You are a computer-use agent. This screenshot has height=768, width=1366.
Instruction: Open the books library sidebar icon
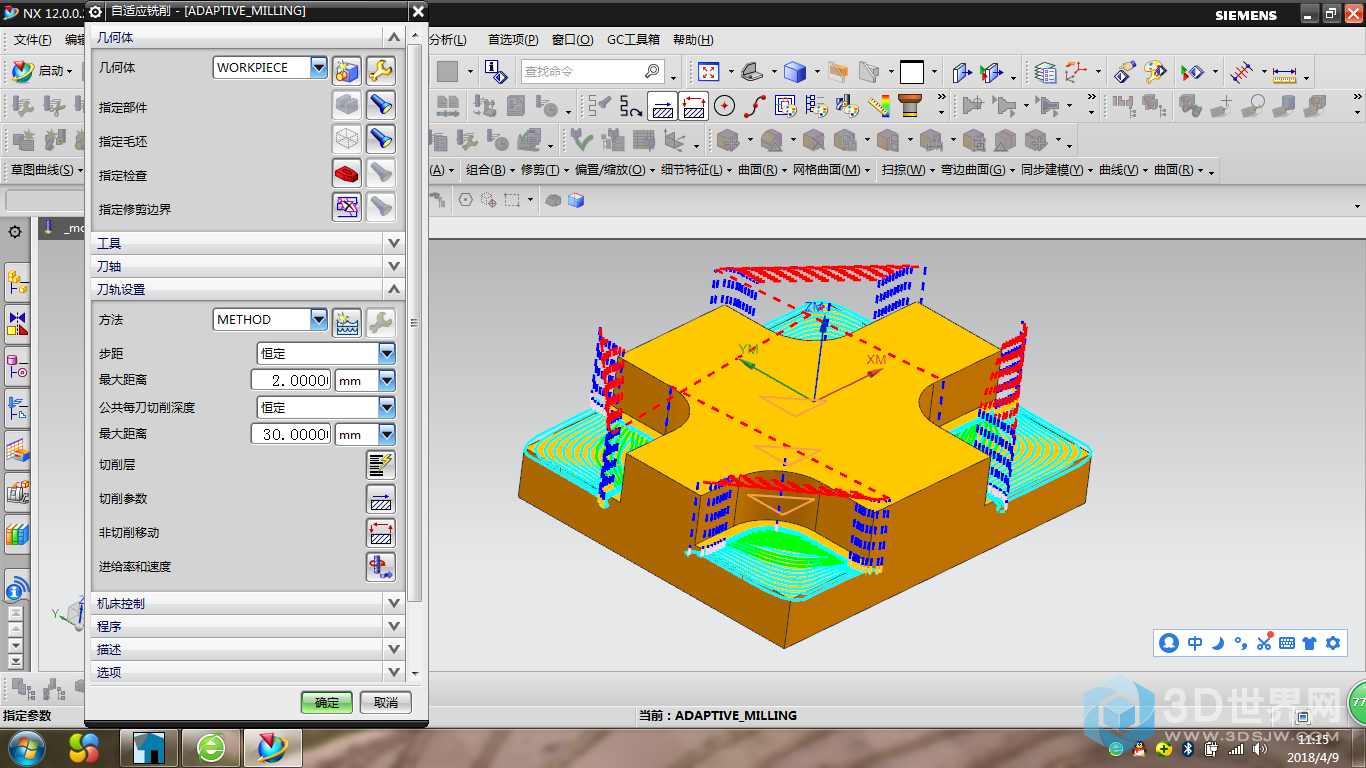pyautogui.click(x=17, y=535)
